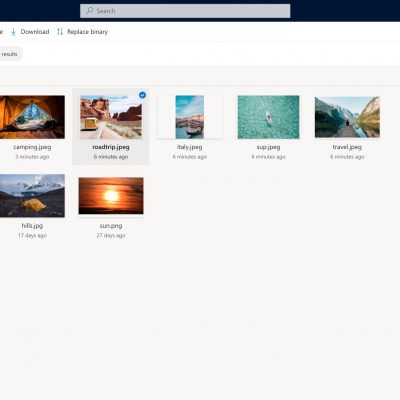Click the camping.jpeg file name
The width and height of the screenshot is (400, 400).
32,147
